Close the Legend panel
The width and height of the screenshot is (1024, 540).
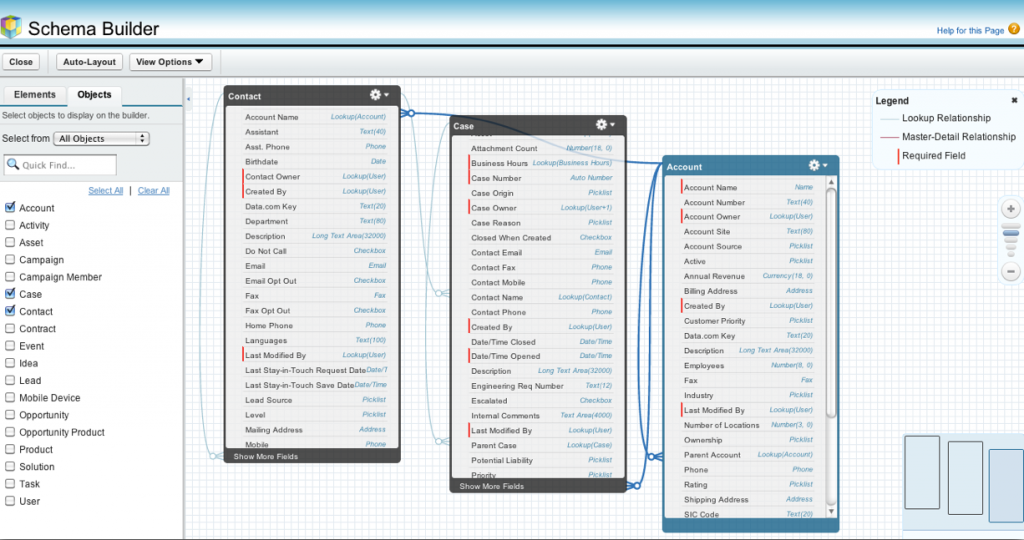tap(1013, 100)
